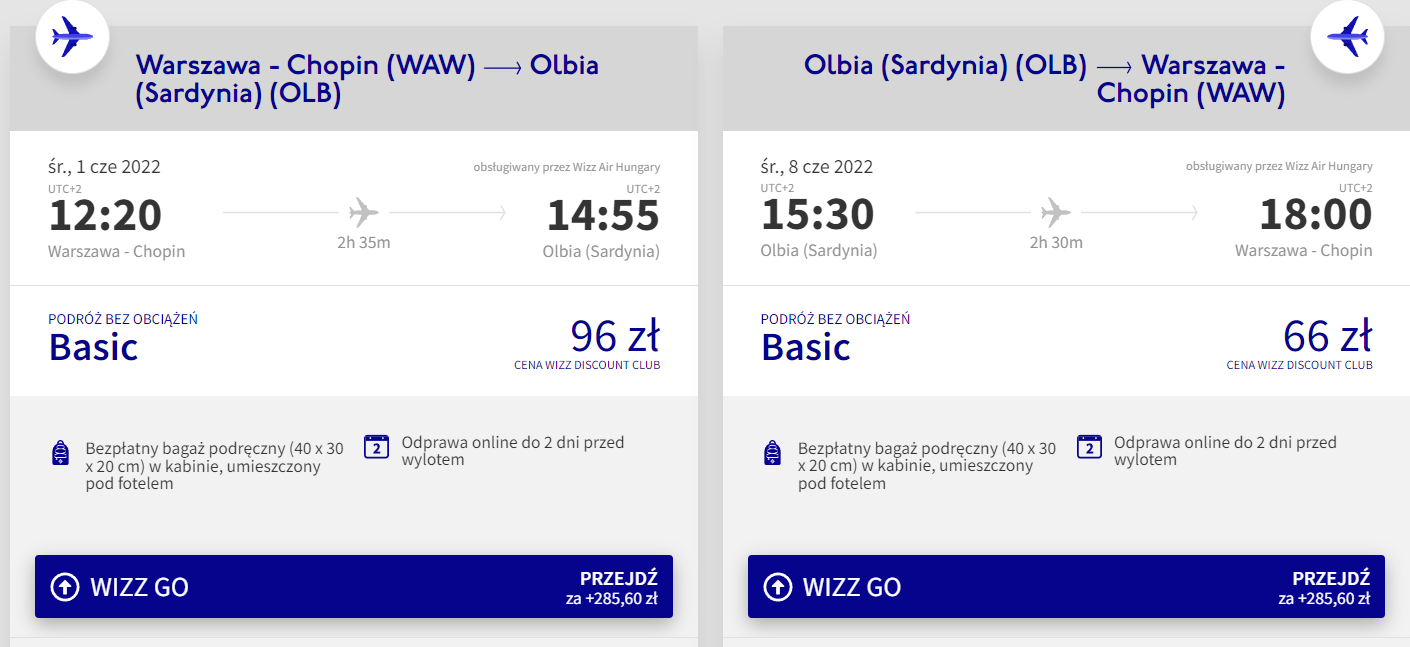The image size is (1410, 647).
Task: Click the calendar check-in icon in the outbound card
Action: [x=376, y=446]
